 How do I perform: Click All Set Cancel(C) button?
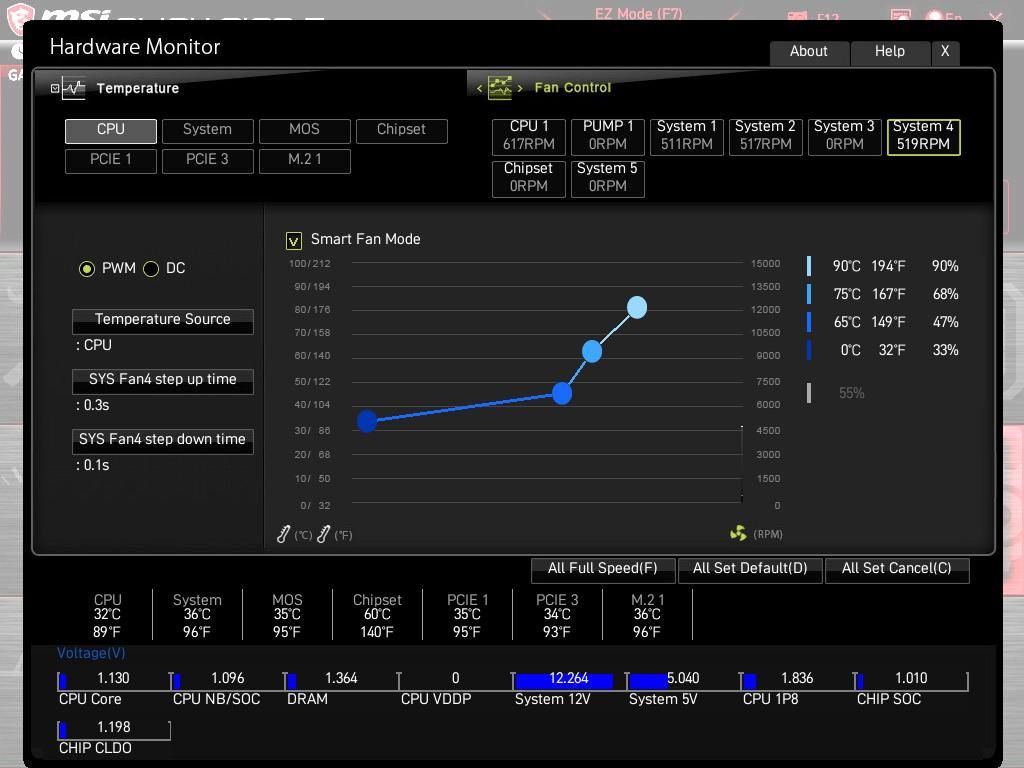(897, 569)
